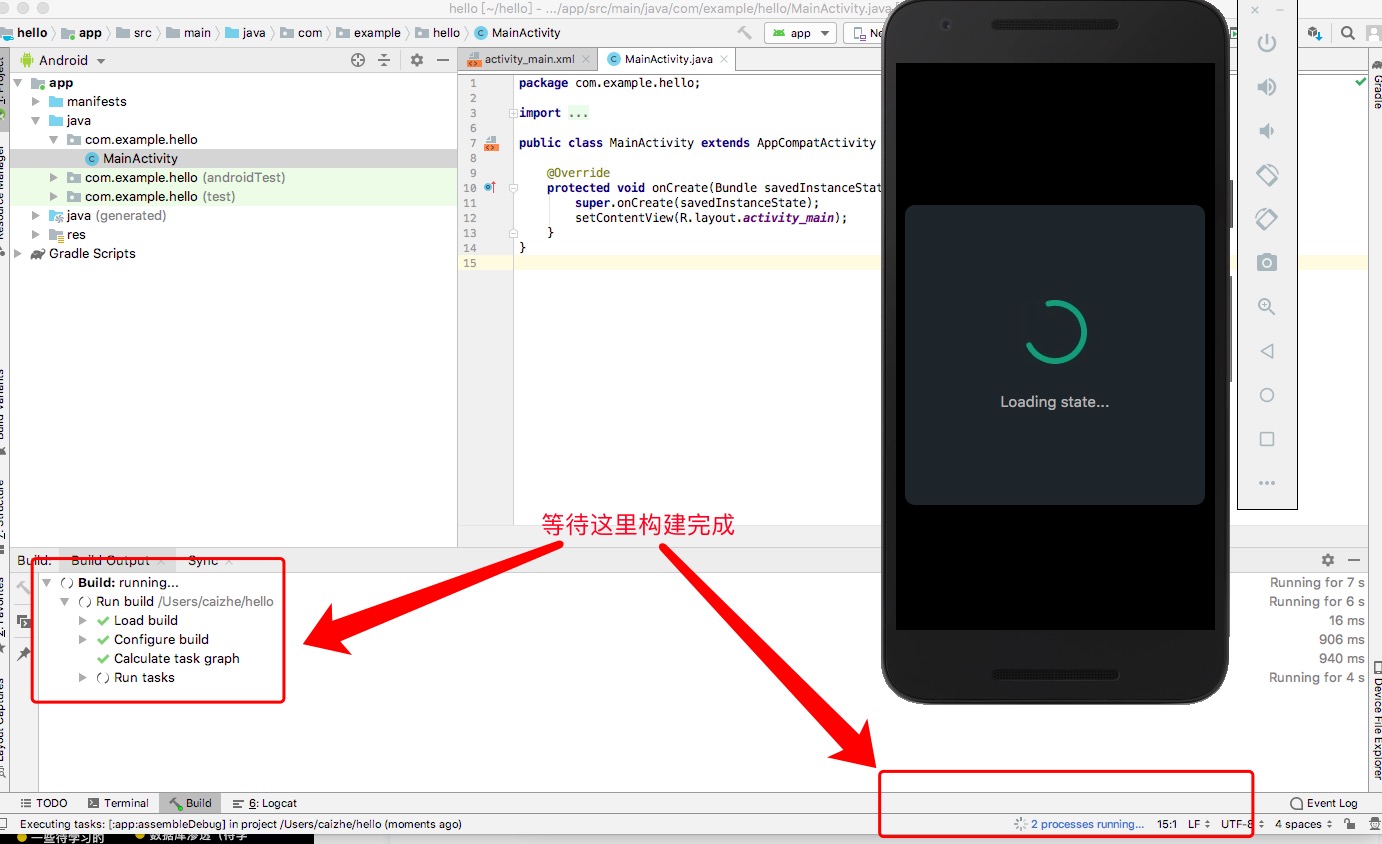
Task: Tap the emulator Home circle button
Action: click(x=1266, y=395)
